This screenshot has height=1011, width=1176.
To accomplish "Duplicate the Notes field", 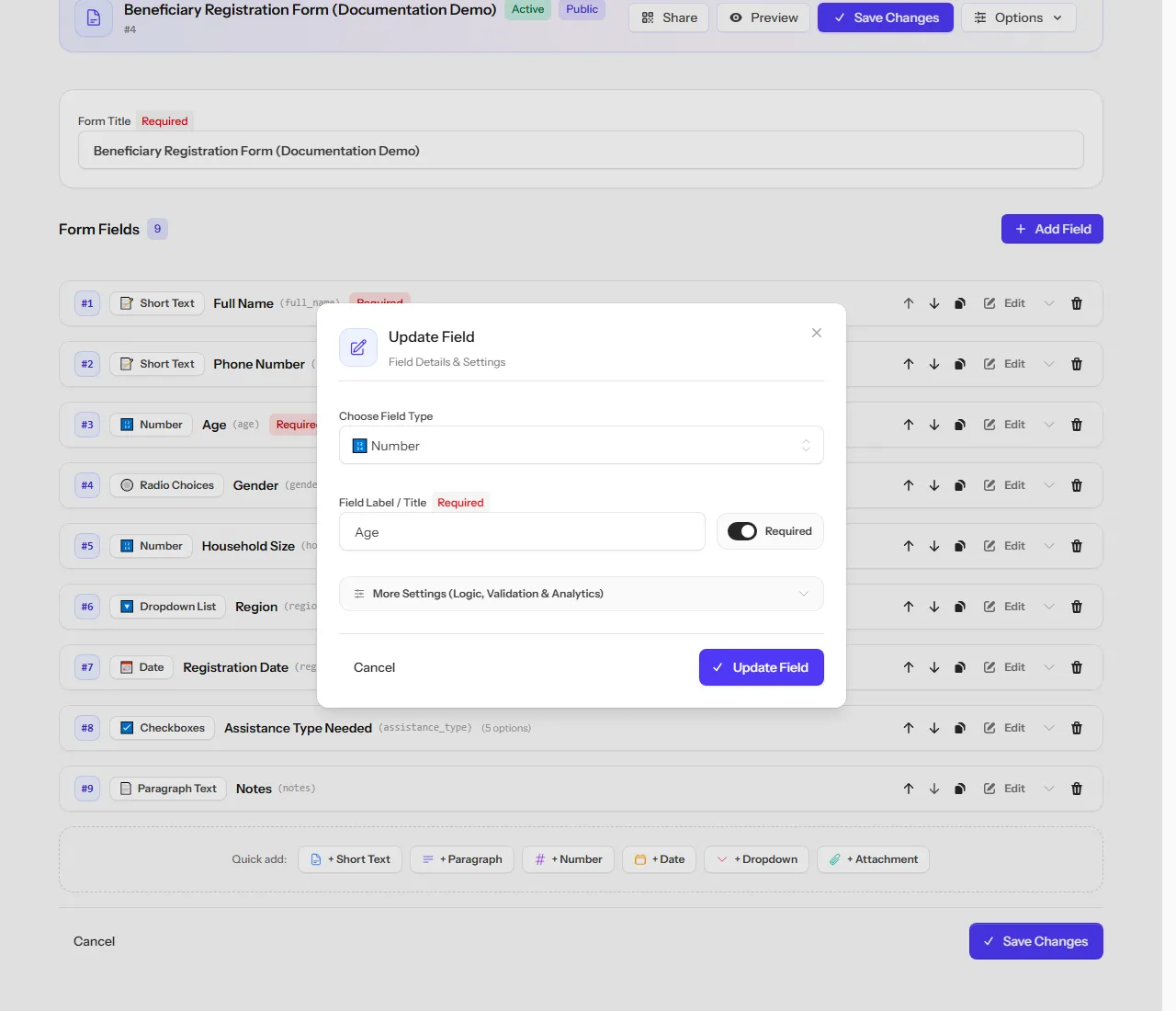I will click(960, 789).
